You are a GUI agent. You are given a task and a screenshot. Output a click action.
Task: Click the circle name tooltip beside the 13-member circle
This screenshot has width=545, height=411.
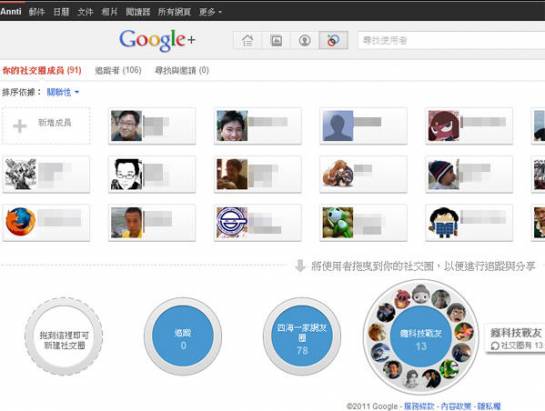515,338
